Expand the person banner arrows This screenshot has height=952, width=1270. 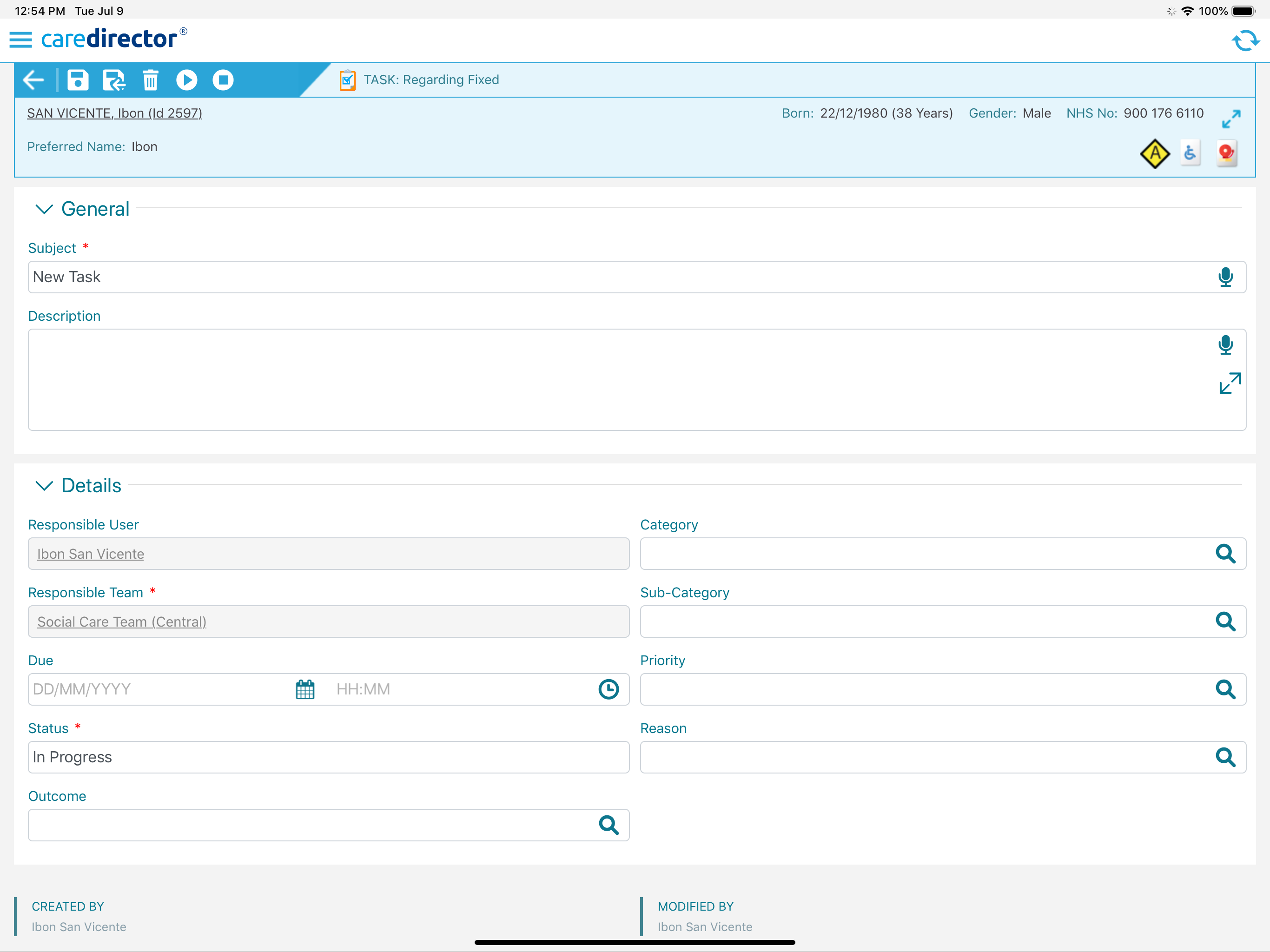(1231, 119)
